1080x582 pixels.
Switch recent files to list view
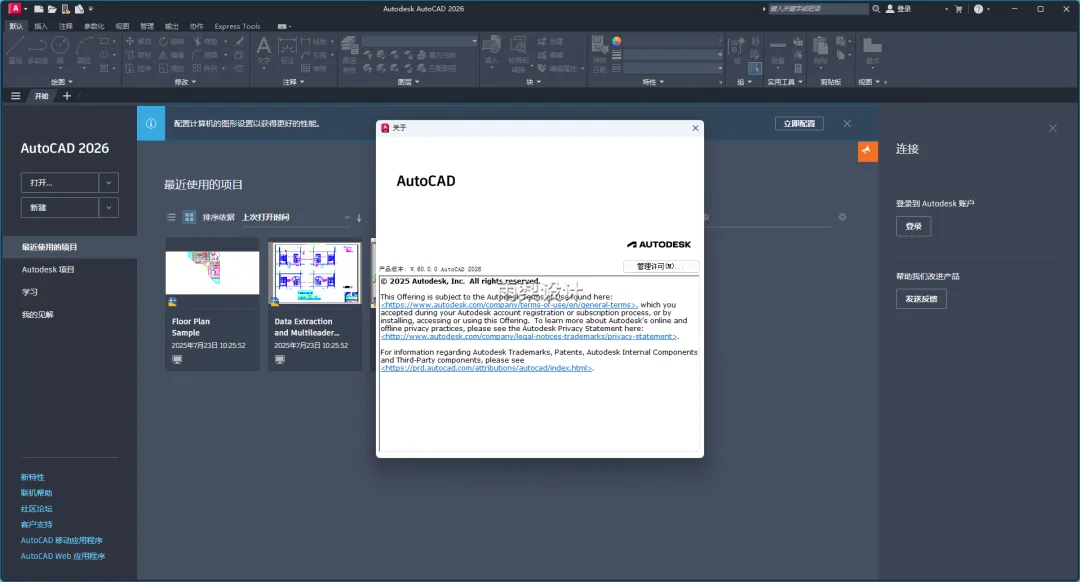tap(172, 217)
